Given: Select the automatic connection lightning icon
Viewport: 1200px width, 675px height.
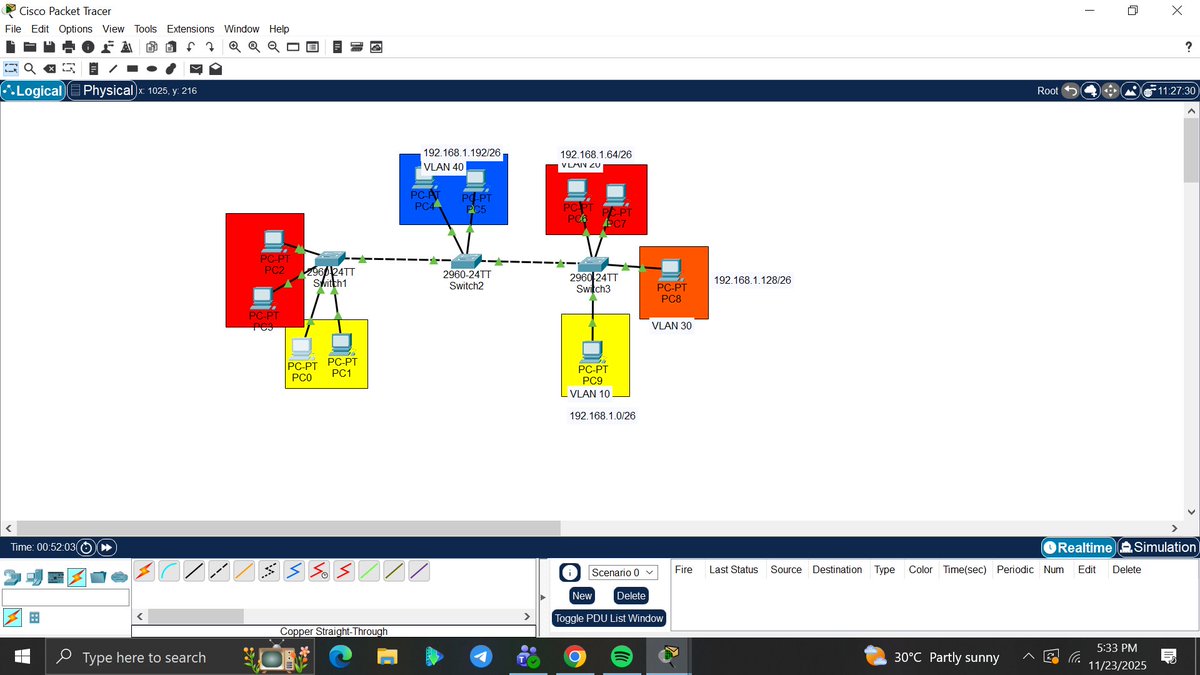Looking at the screenshot, I should point(146,571).
